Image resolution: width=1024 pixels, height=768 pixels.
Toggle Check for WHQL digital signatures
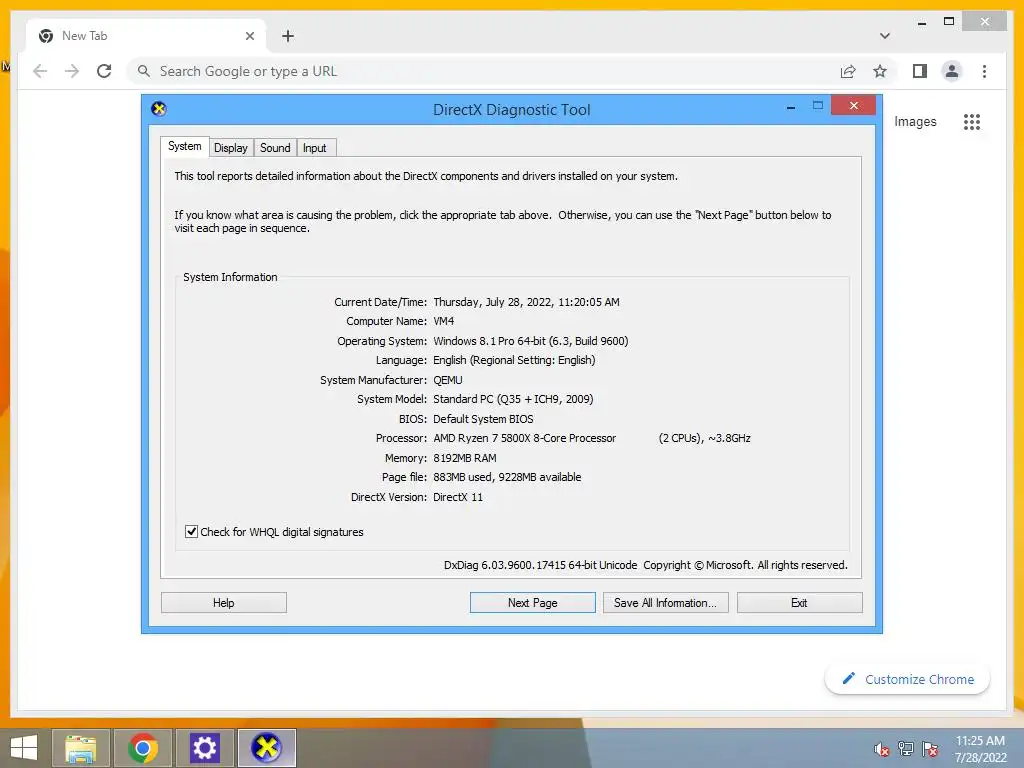[191, 532]
